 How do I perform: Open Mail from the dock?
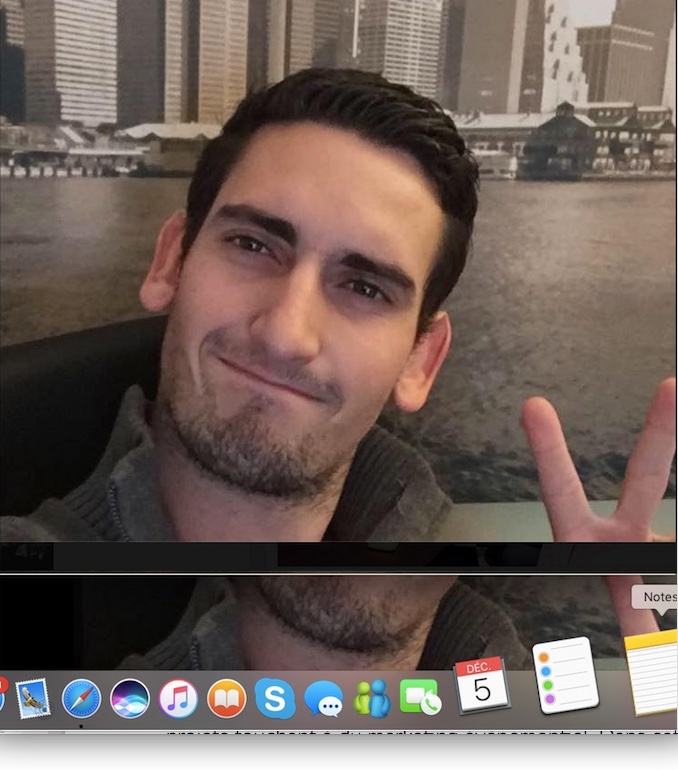[33, 698]
